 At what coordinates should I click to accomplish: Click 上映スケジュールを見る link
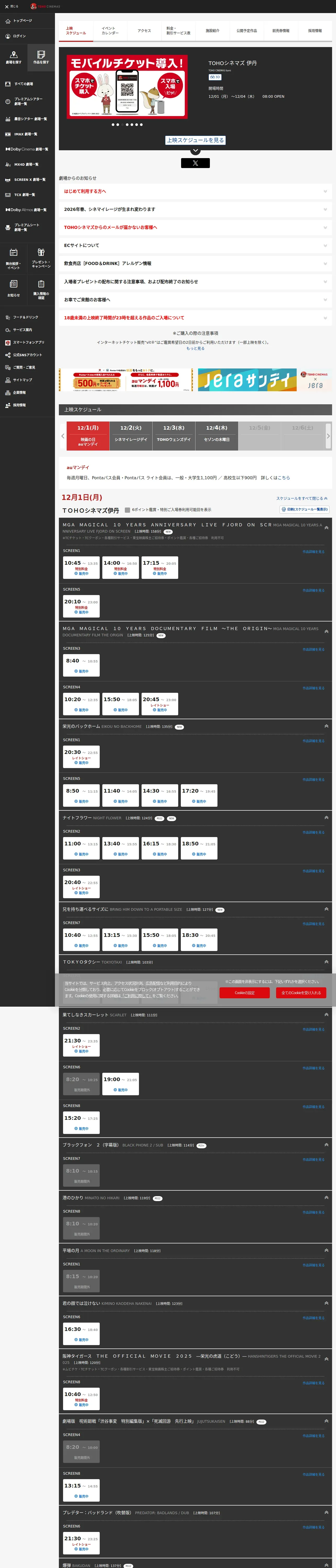(x=196, y=140)
